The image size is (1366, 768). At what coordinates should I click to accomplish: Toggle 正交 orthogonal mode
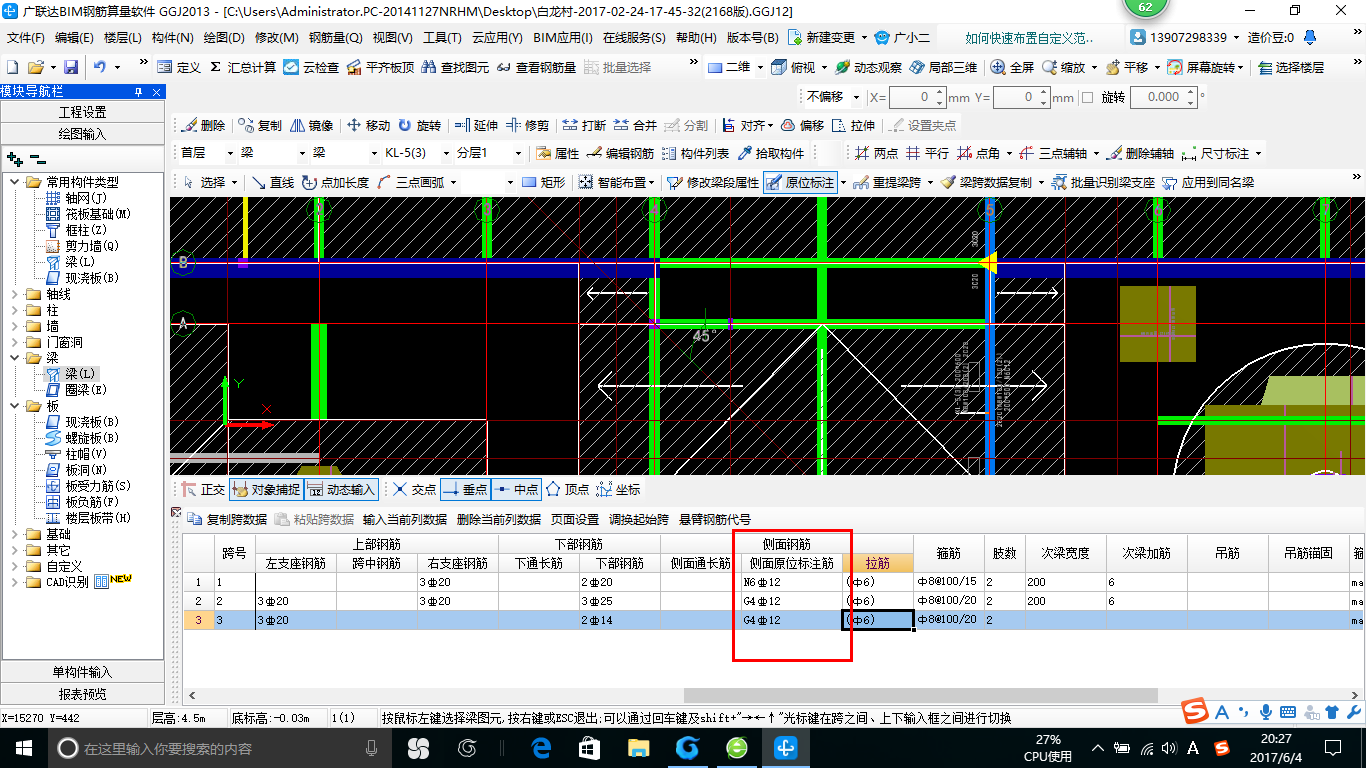204,489
